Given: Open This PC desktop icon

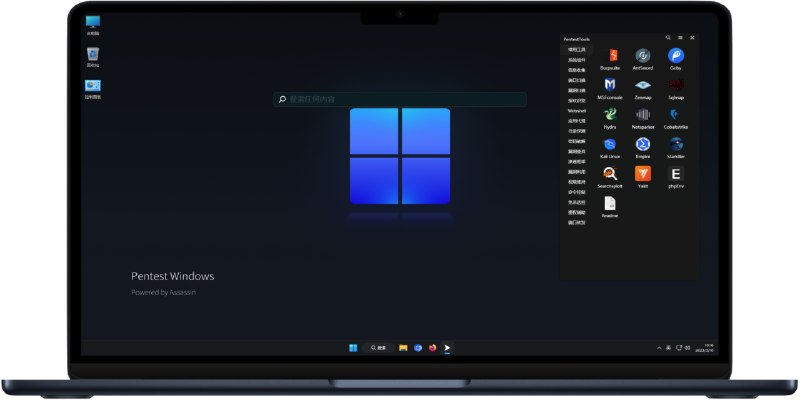Looking at the screenshot, I should click(x=93, y=24).
